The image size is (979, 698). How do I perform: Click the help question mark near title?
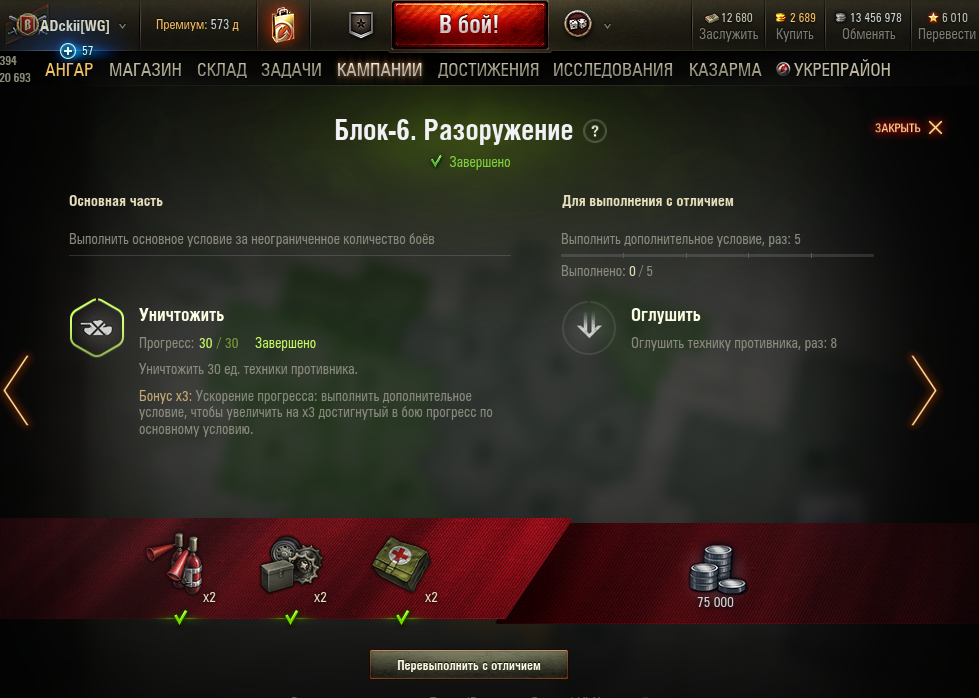click(594, 131)
